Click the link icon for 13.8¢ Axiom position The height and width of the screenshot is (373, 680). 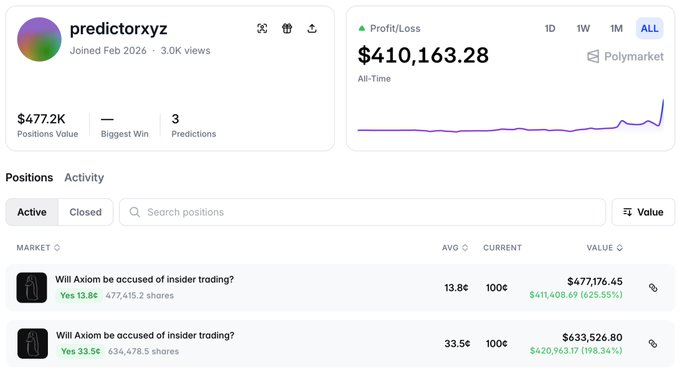pos(653,288)
